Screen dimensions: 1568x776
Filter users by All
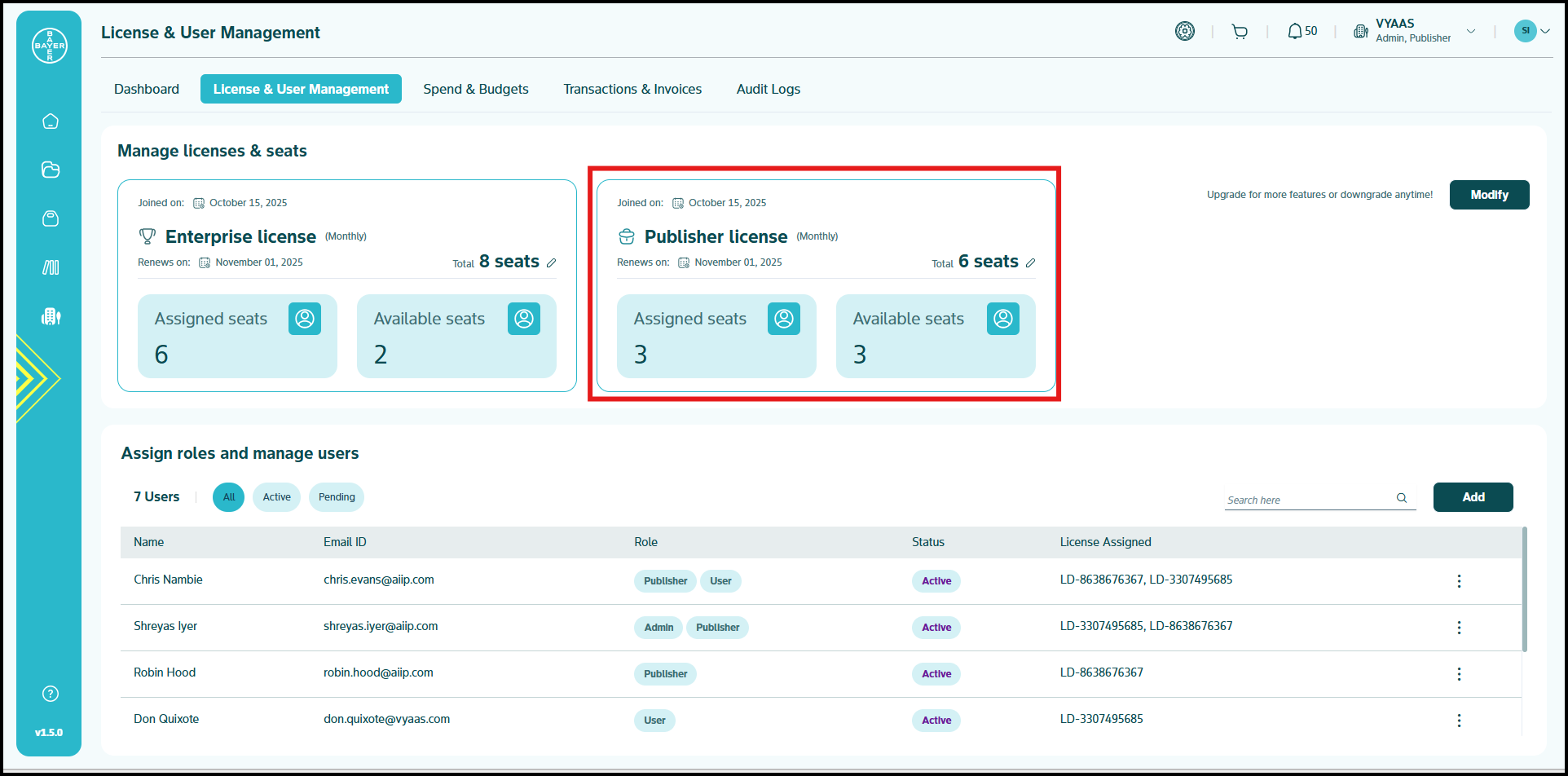(x=228, y=497)
